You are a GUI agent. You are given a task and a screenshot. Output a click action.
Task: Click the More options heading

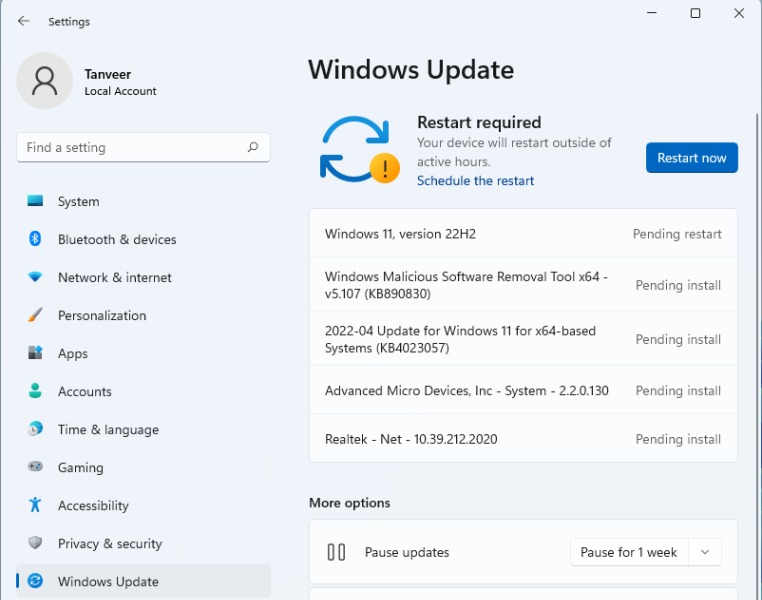(349, 502)
